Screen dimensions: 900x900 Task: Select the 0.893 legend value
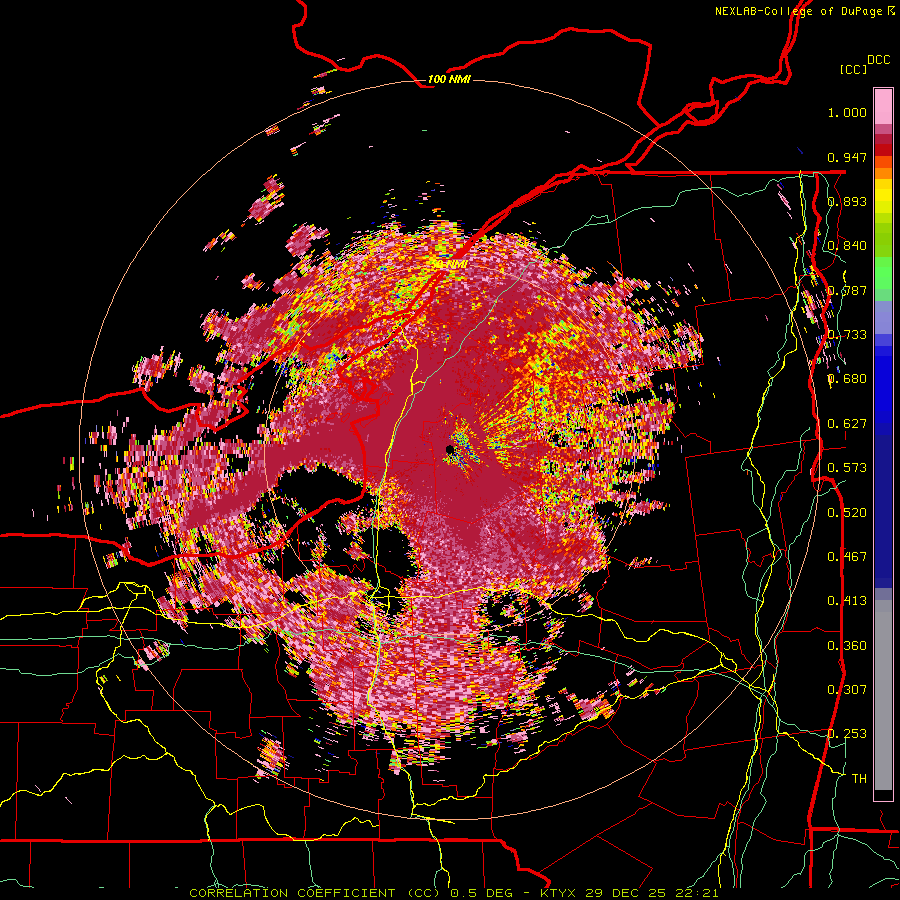point(847,201)
